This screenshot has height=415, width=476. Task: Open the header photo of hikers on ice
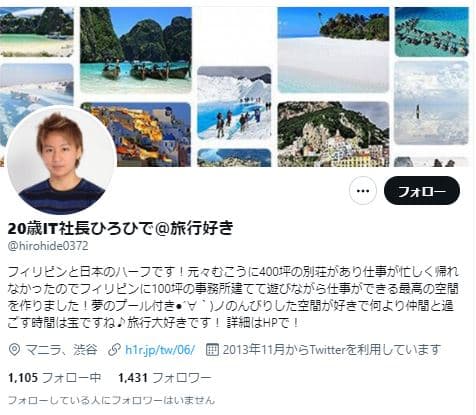pos(234,103)
